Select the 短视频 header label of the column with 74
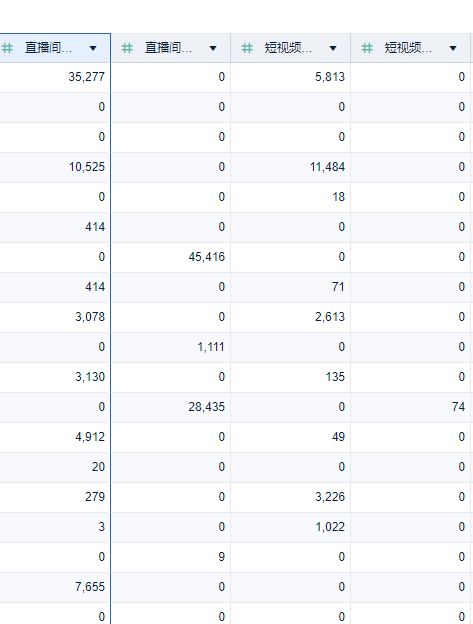The image size is (473, 624). point(408,48)
